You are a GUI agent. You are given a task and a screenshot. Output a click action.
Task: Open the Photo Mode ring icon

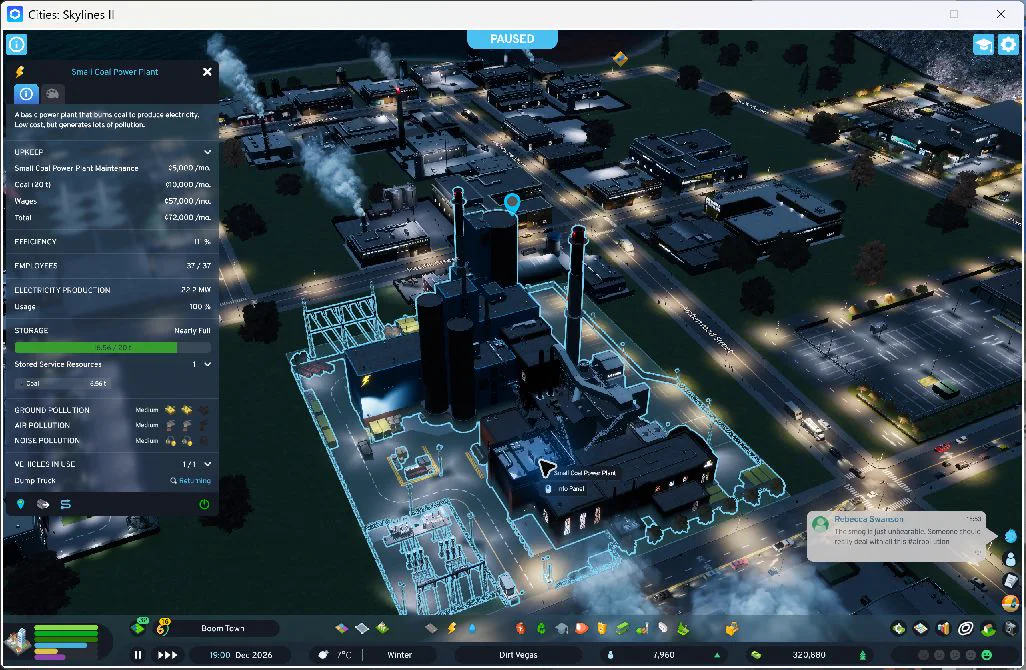[x=965, y=629]
